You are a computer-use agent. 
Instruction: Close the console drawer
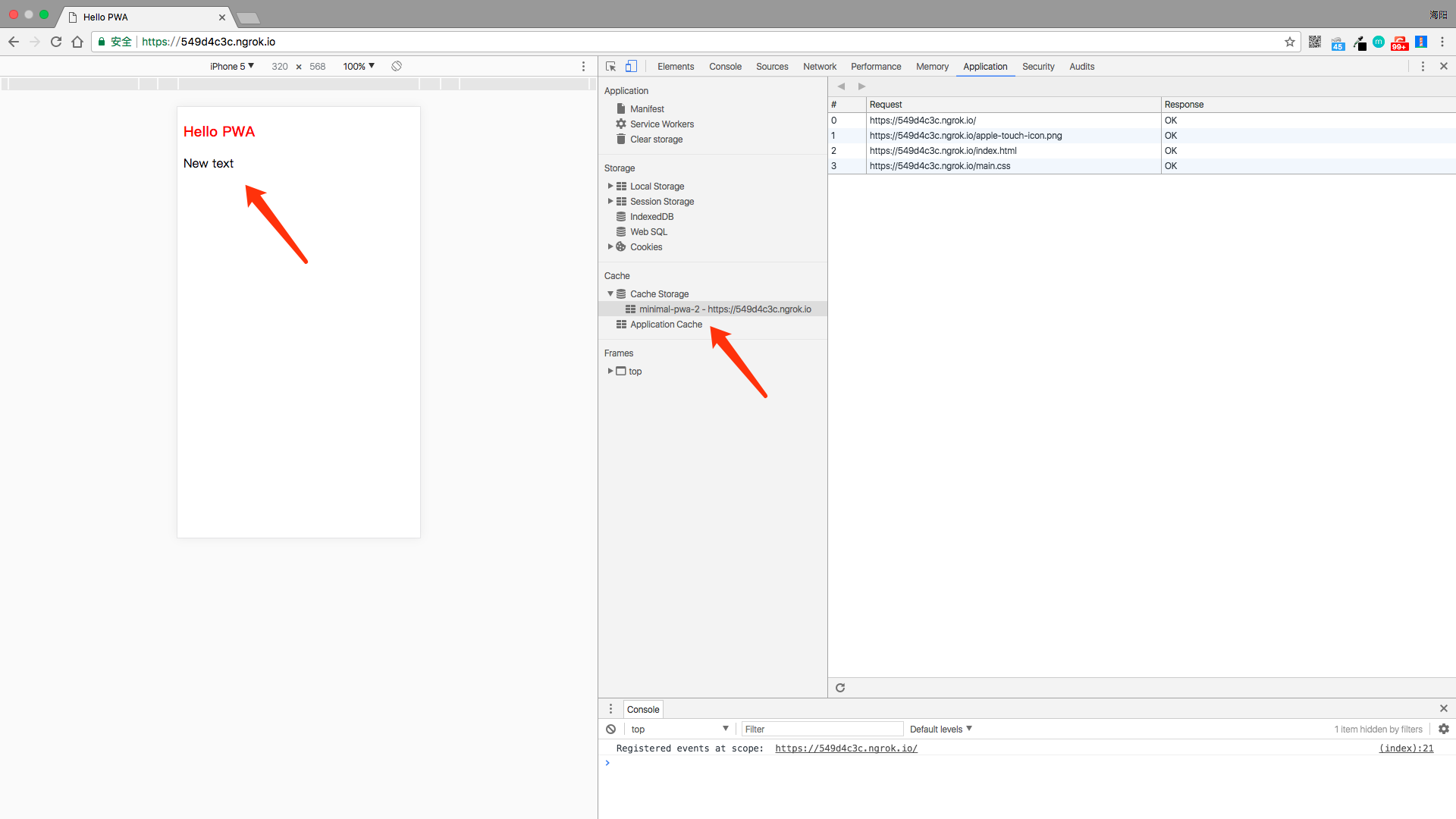pos(1444,708)
